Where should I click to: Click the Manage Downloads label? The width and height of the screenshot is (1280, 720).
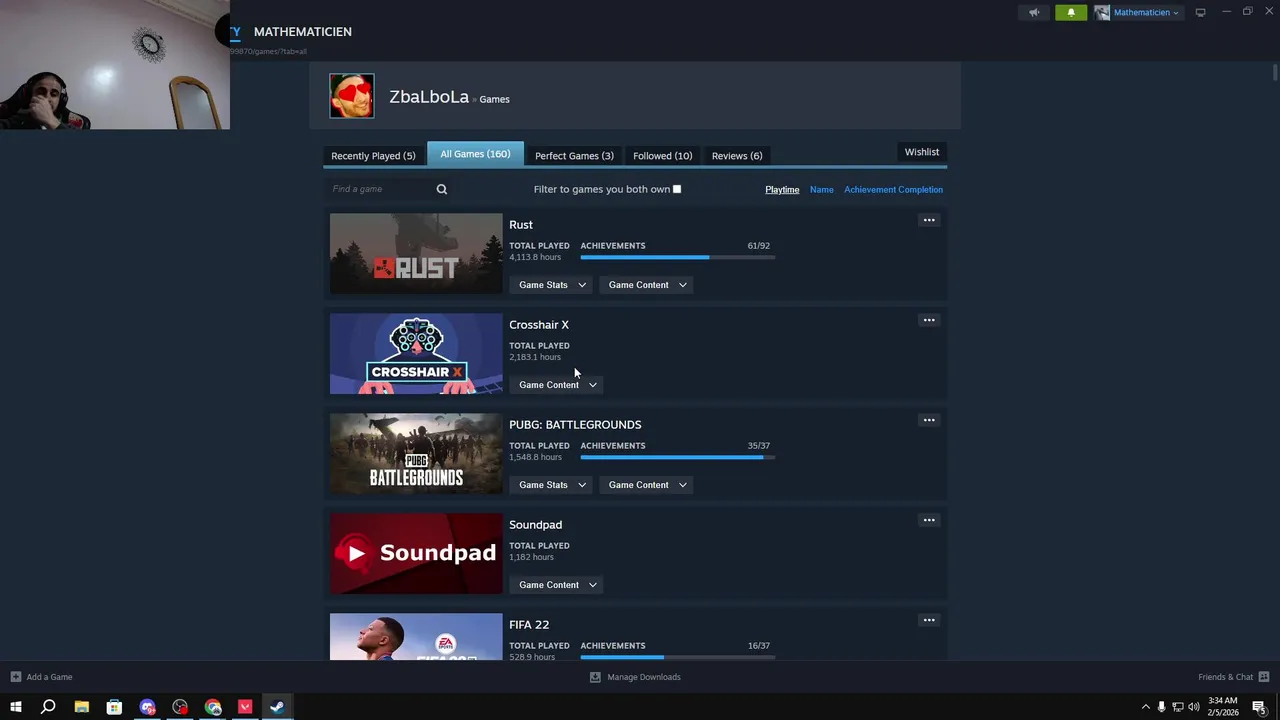click(644, 677)
